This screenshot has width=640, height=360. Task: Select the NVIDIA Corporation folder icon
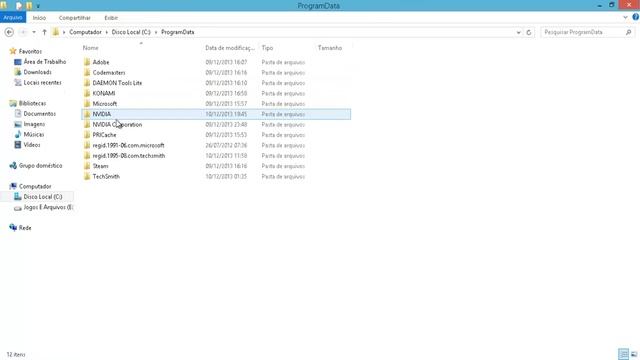coord(87,124)
